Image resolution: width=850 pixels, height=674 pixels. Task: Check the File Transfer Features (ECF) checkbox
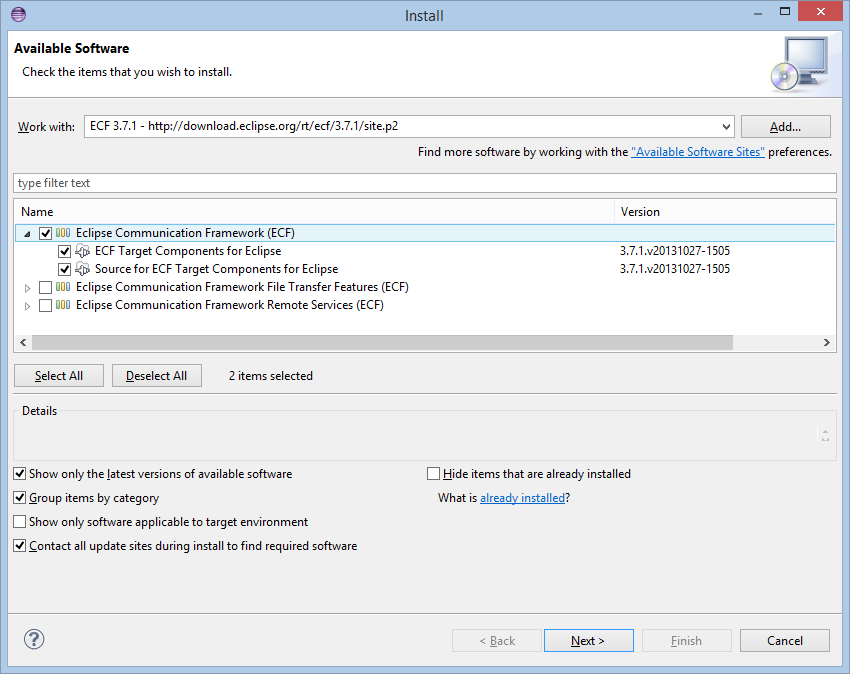[46, 287]
